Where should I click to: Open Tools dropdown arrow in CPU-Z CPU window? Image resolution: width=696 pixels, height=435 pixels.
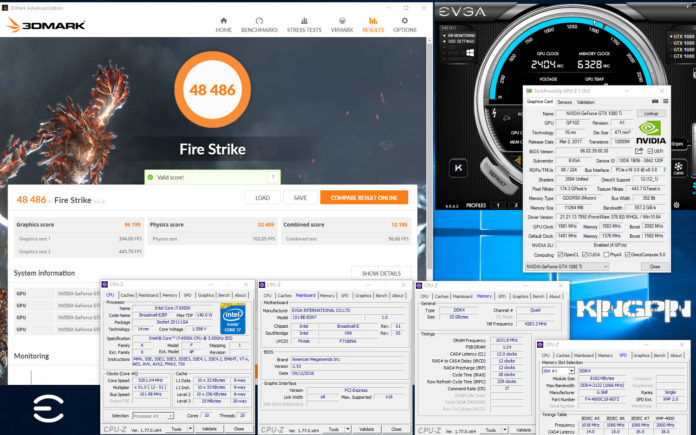190,429
